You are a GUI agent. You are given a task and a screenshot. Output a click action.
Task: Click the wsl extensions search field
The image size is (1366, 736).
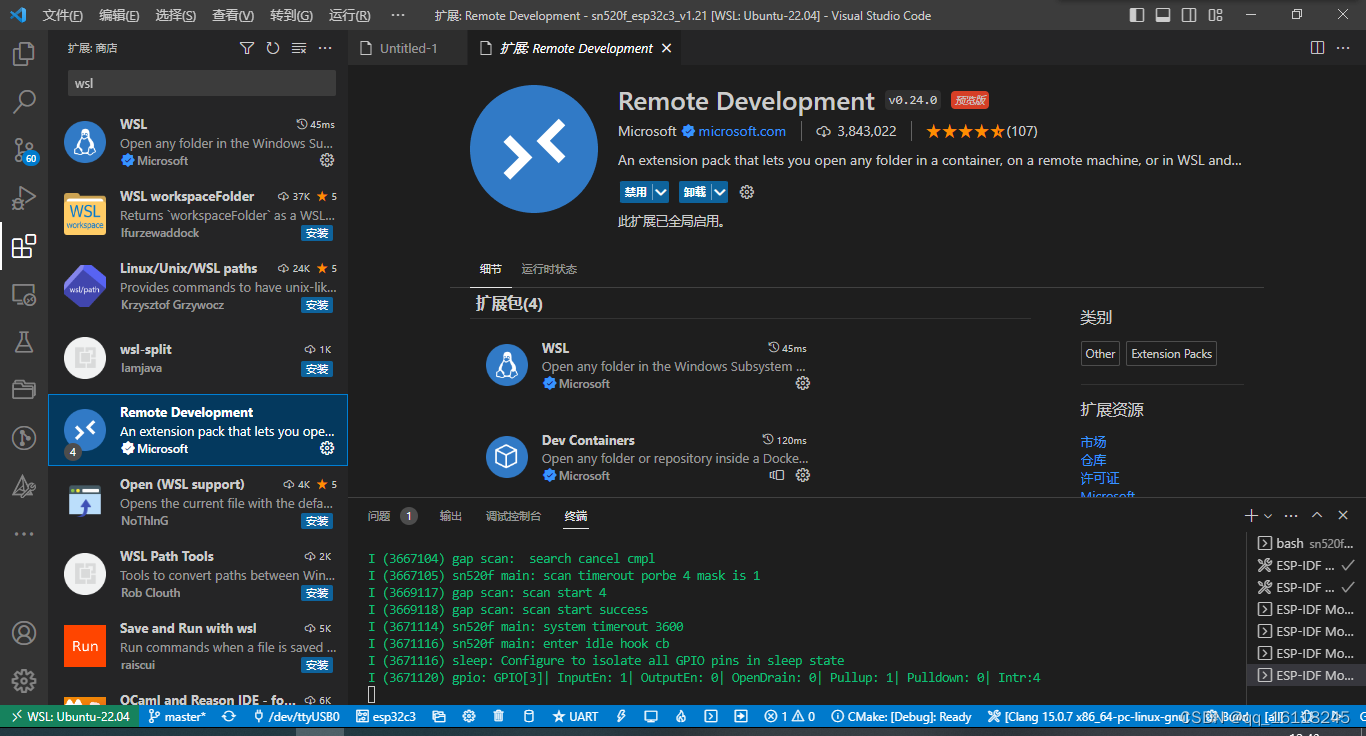tap(202, 83)
